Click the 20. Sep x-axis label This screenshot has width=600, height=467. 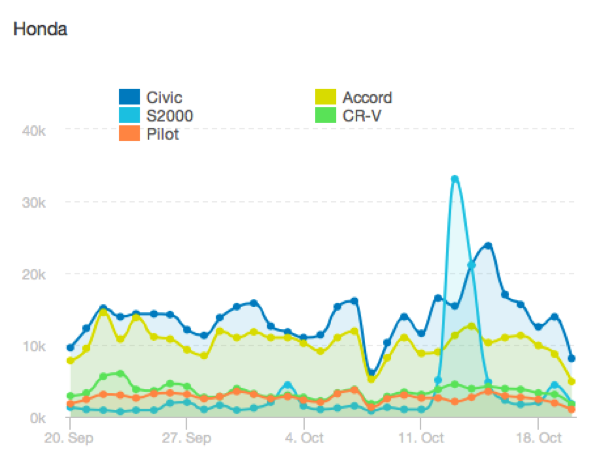(70, 438)
